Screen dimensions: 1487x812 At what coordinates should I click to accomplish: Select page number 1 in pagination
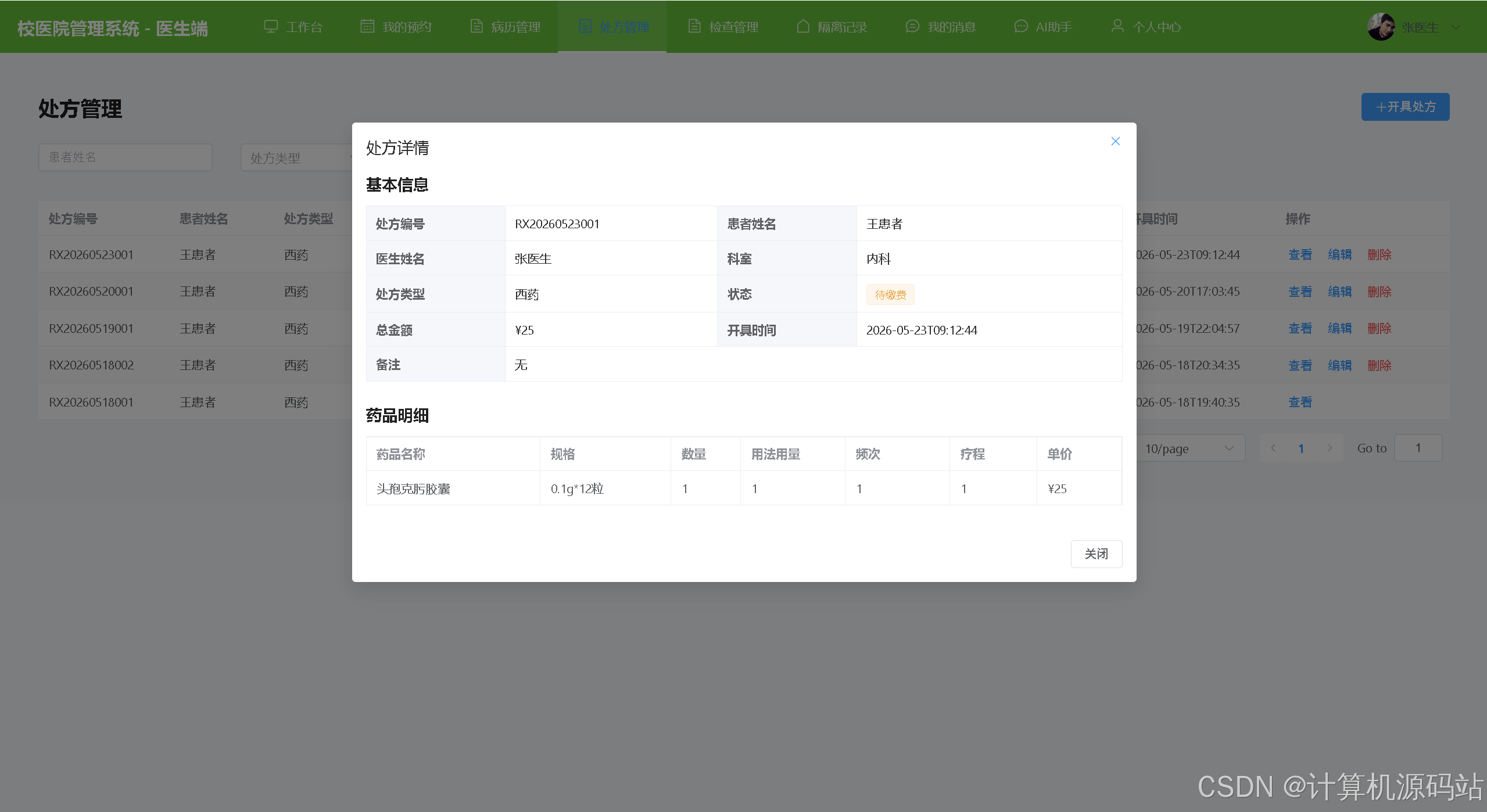(x=1301, y=448)
